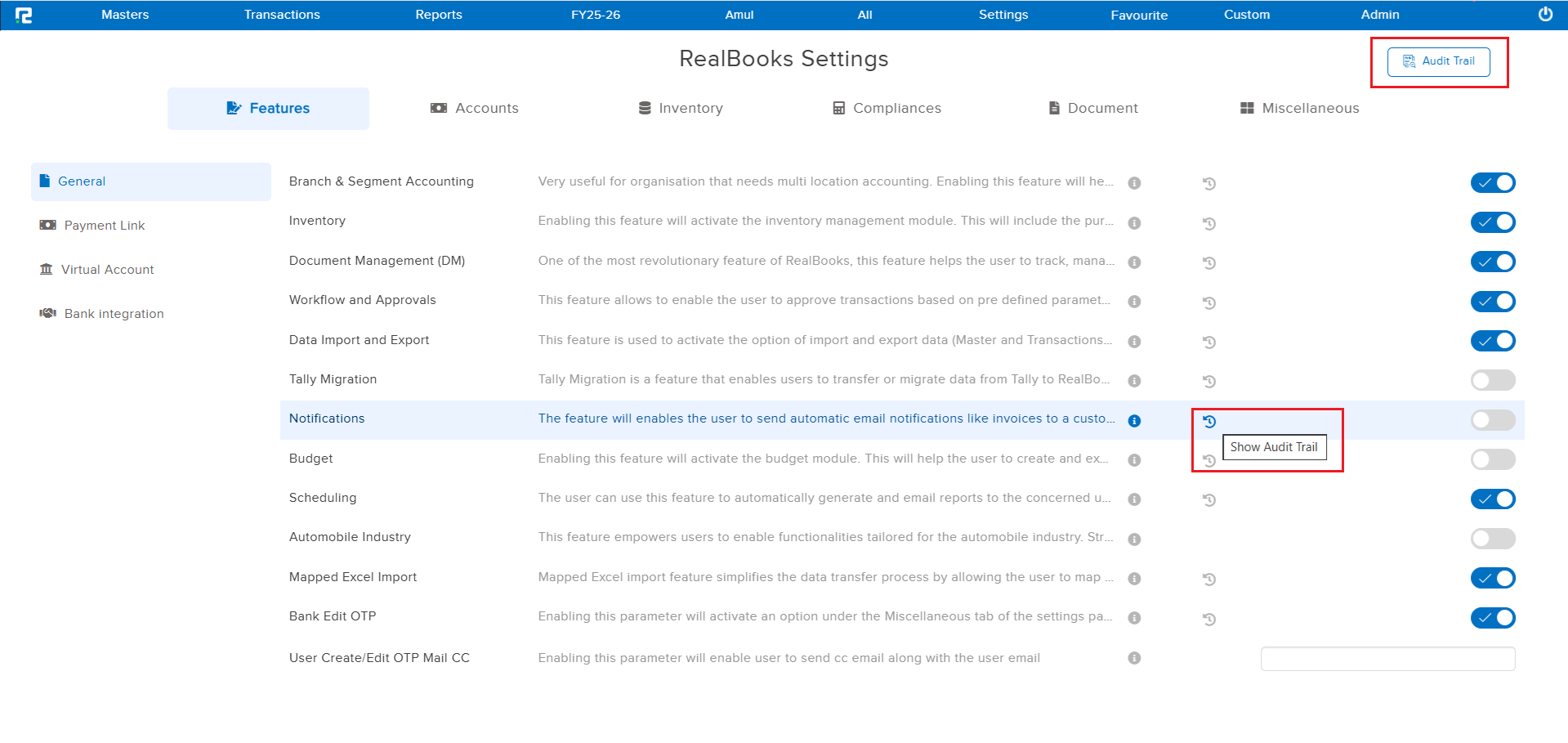Turn off Branch & Segment Accounting
The width and height of the screenshot is (1568, 743).
1493,182
